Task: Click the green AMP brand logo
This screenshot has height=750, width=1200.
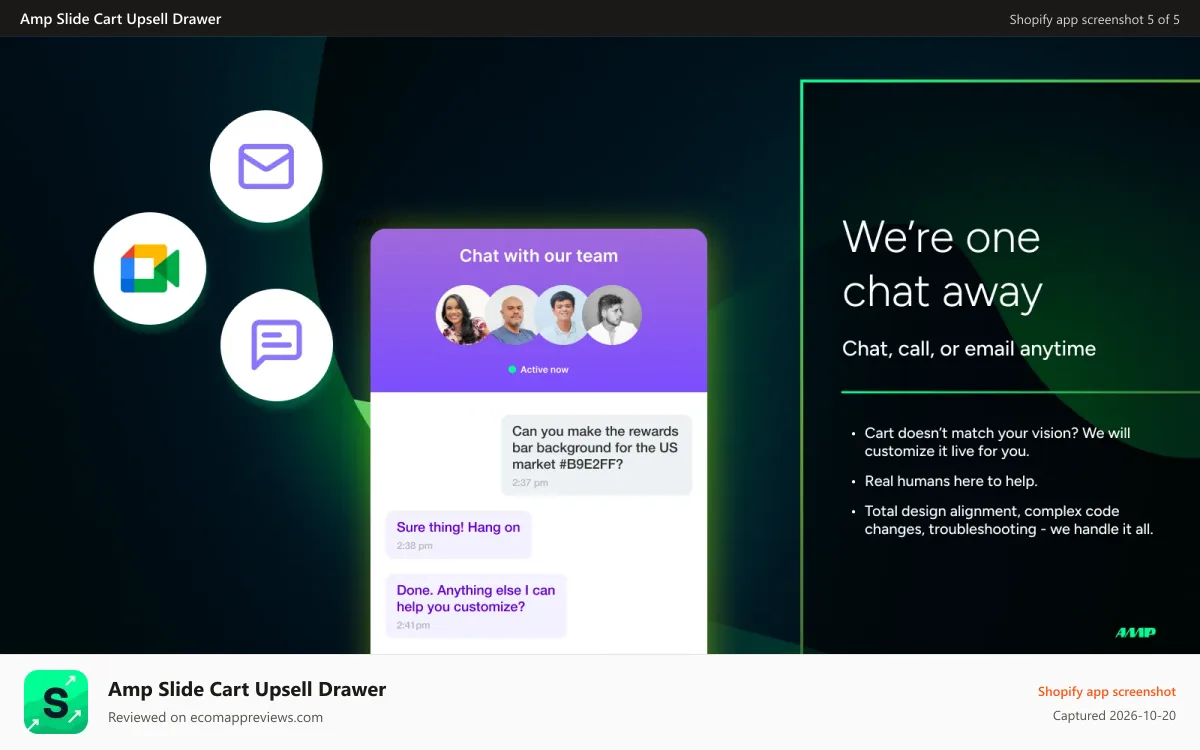Action: 1135,632
